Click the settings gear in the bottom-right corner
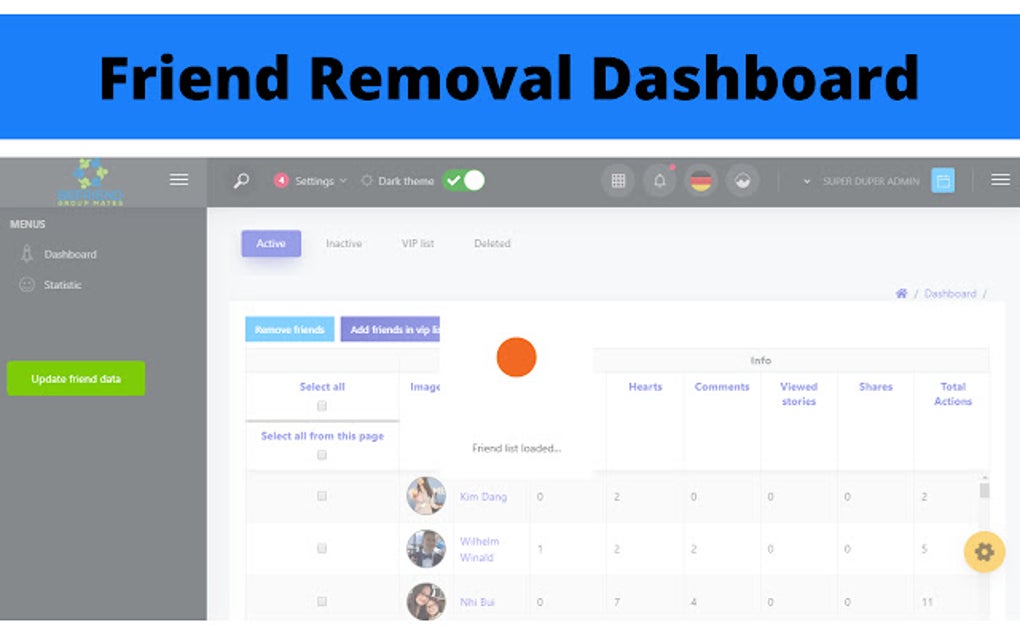 [984, 552]
